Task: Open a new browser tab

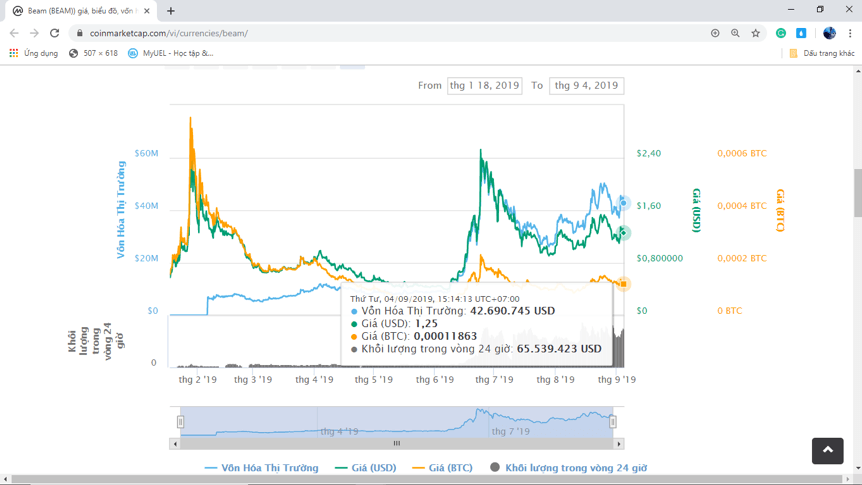Action: (170, 11)
